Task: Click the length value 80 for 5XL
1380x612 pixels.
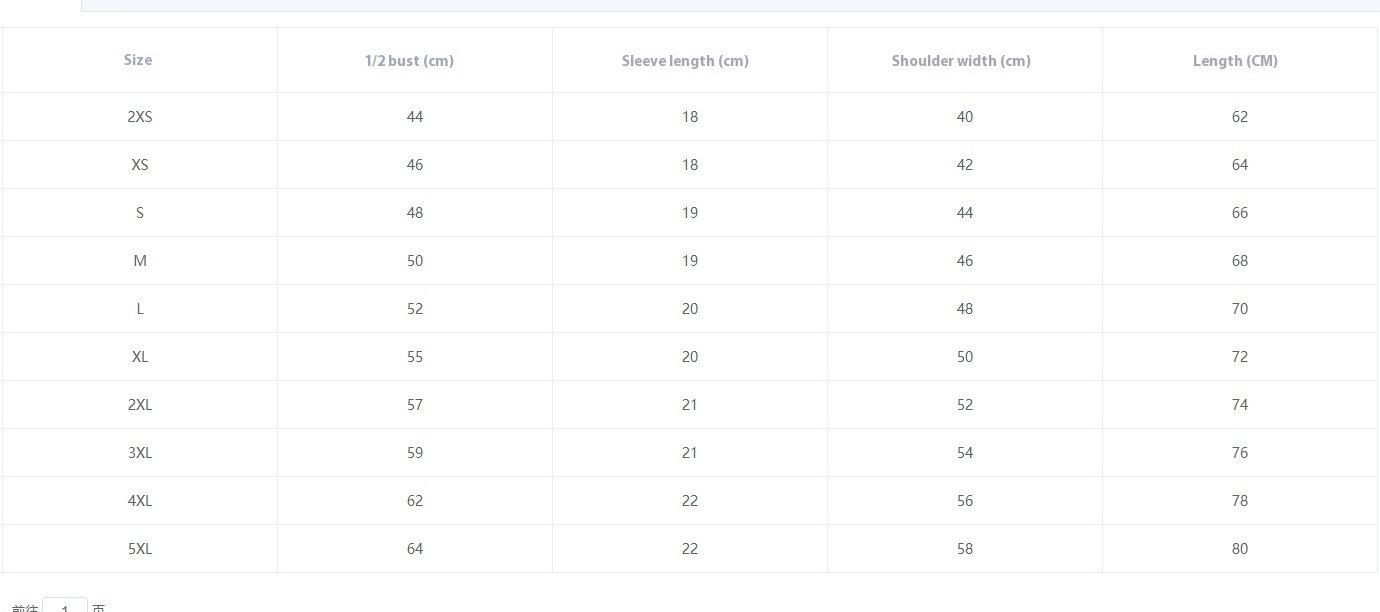Action: click(1240, 549)
